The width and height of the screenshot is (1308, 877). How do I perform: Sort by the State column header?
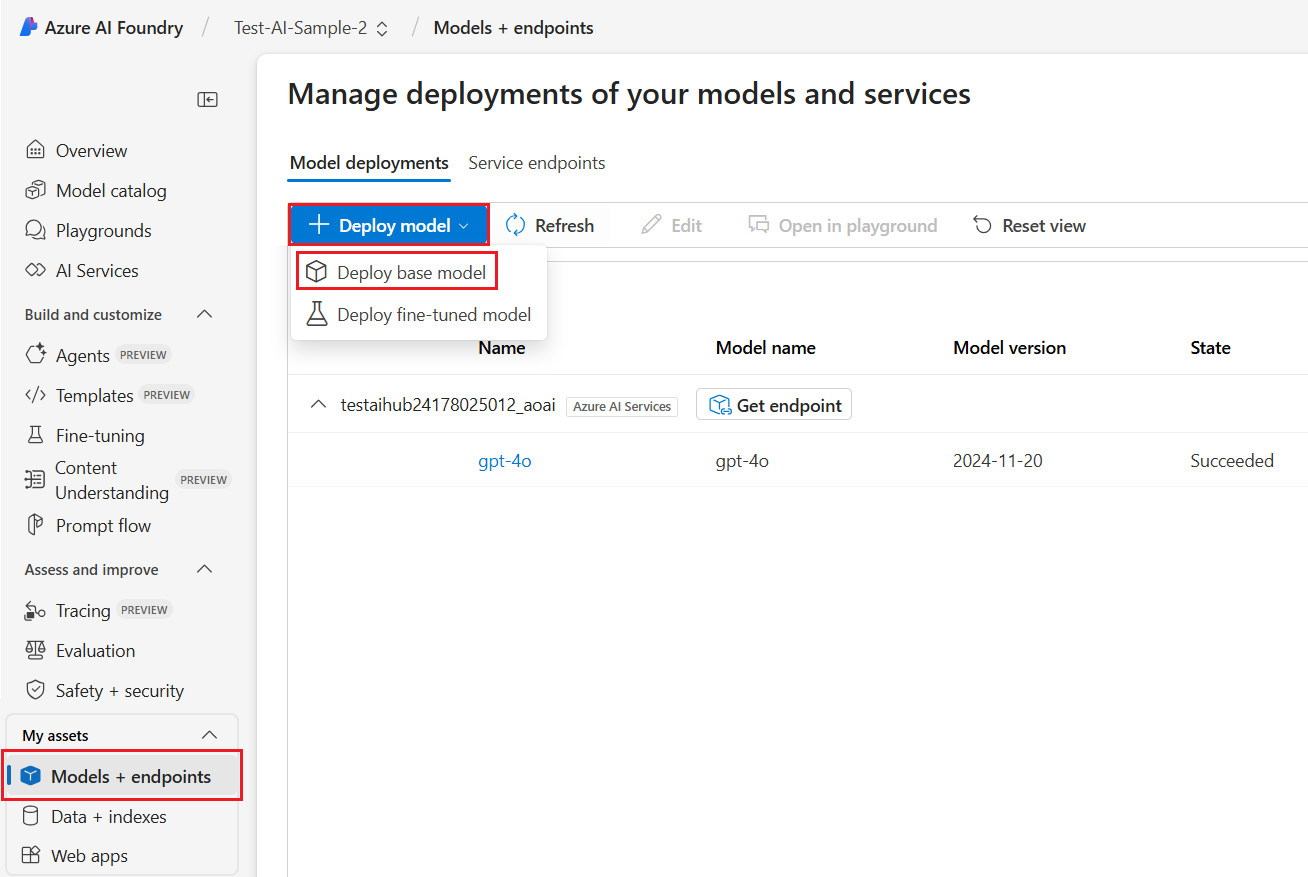[x=1210, y=348]
